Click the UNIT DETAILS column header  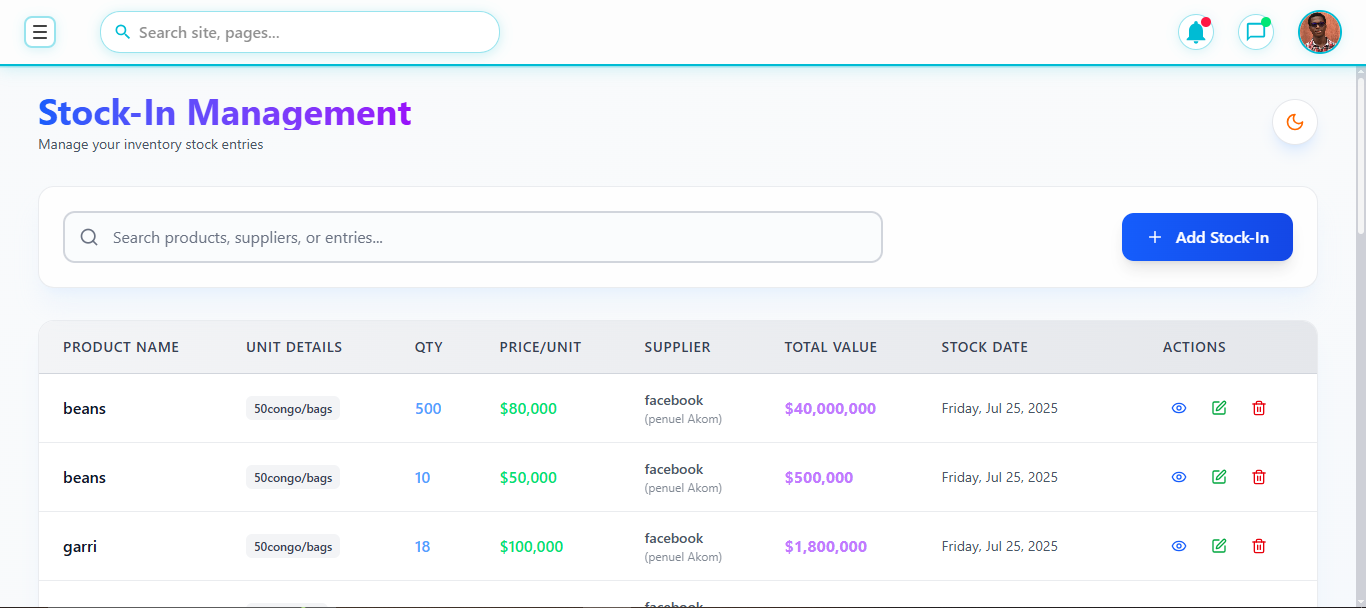pyautogui.click(x=294, y=347)
